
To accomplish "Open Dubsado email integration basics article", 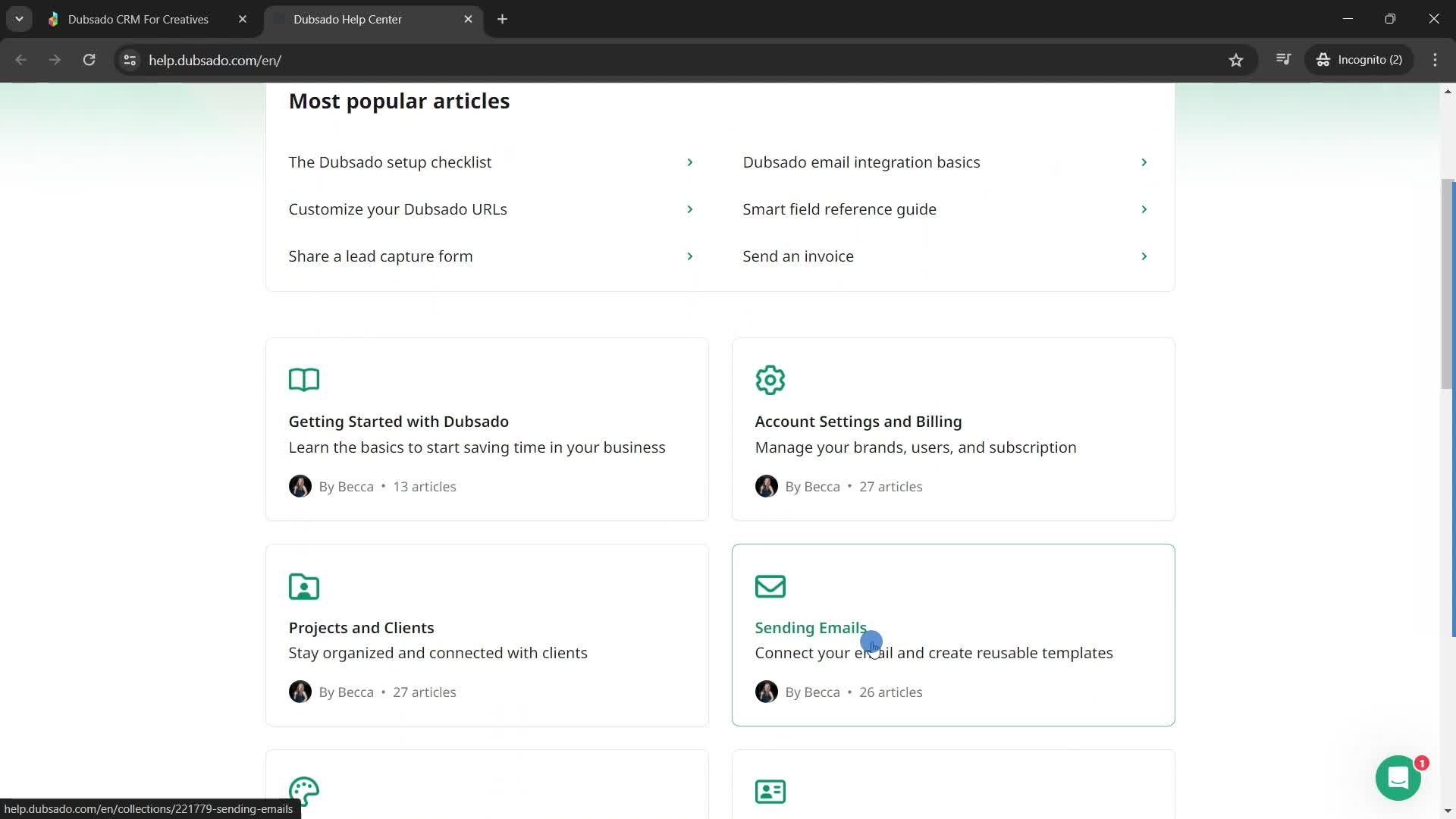I will [861, 162].
